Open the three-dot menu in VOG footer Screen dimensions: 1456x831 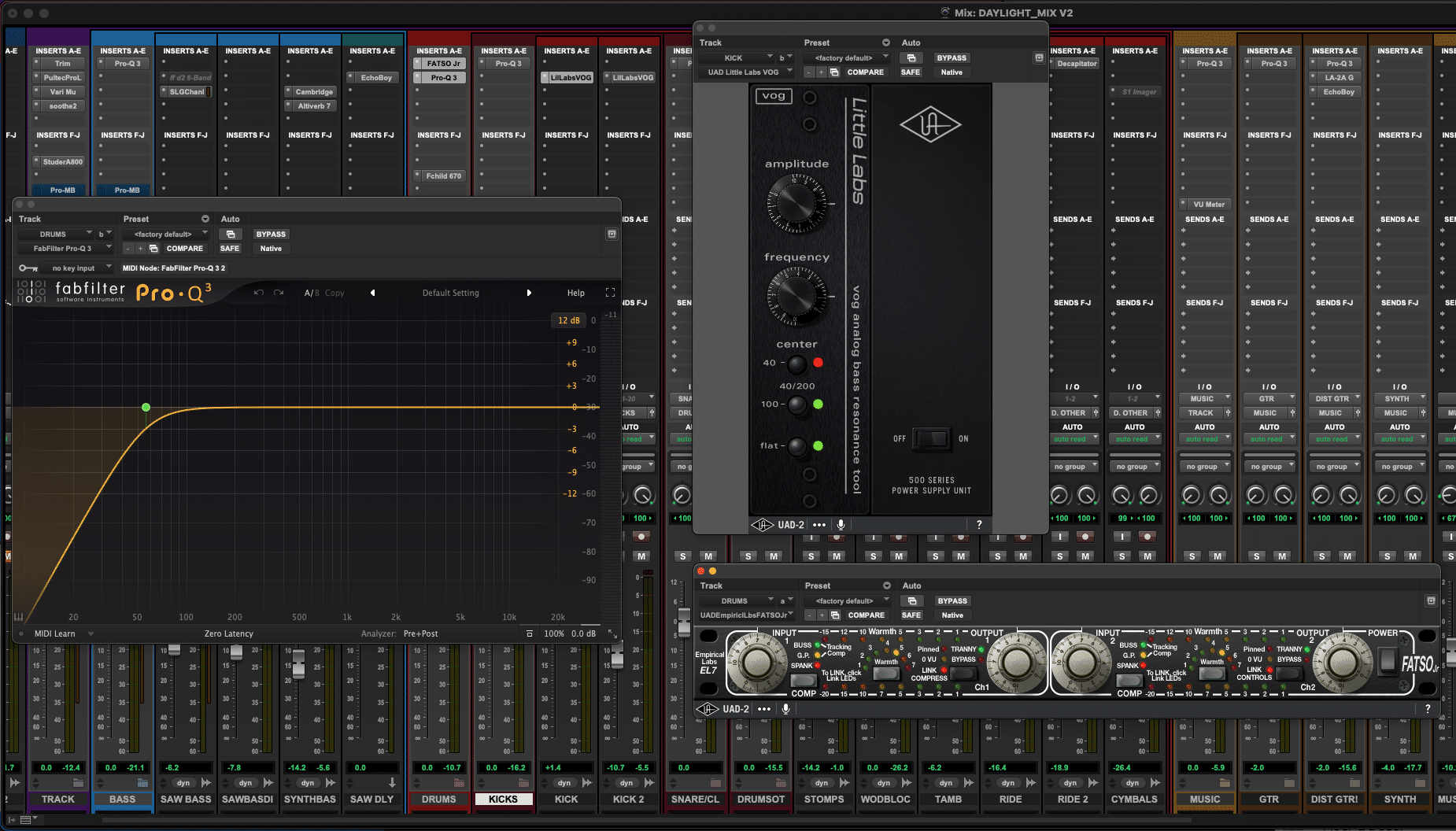click(x=819, y=525)
